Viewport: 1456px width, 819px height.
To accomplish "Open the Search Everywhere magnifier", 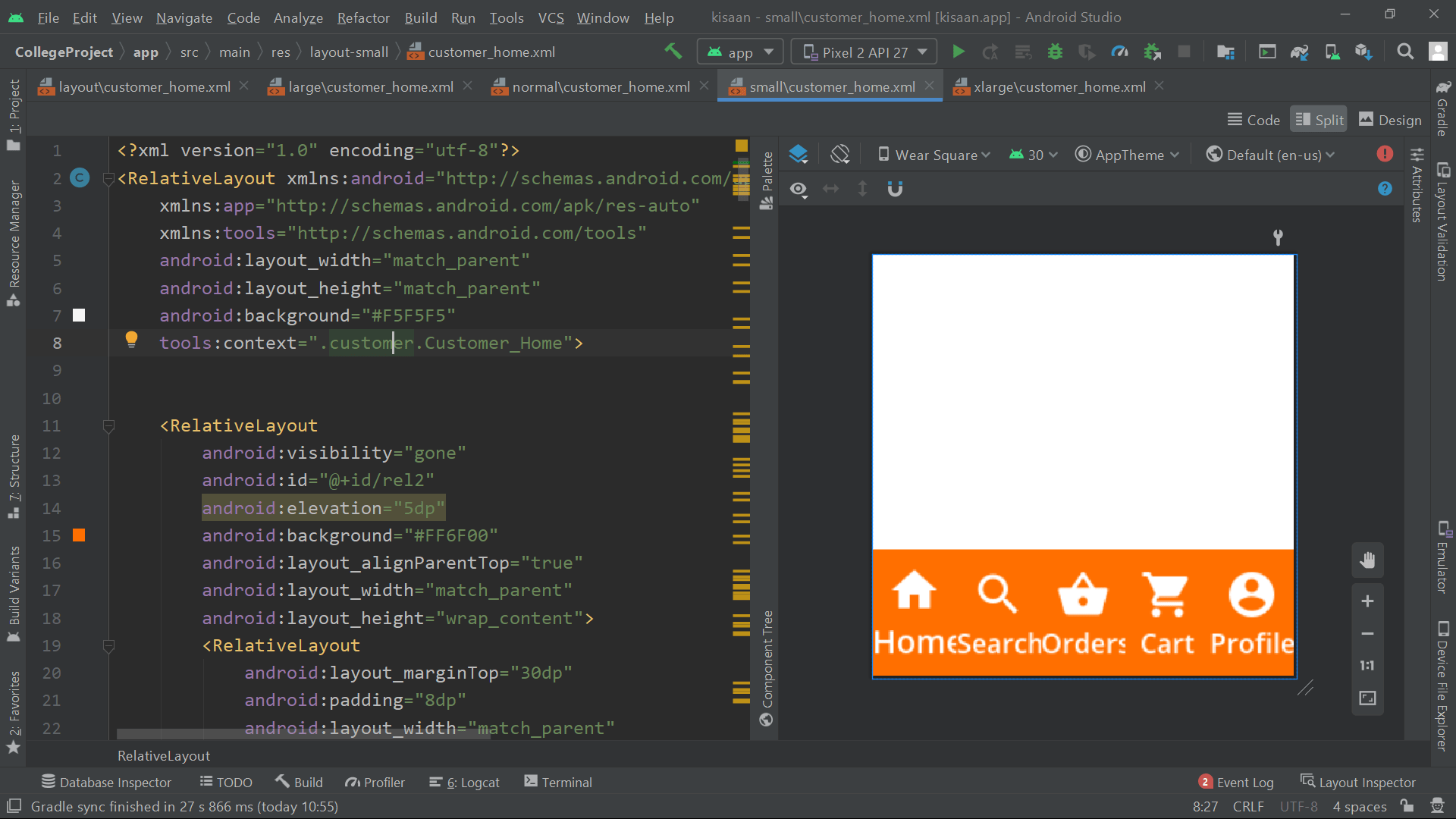I will click(1405, 51).
